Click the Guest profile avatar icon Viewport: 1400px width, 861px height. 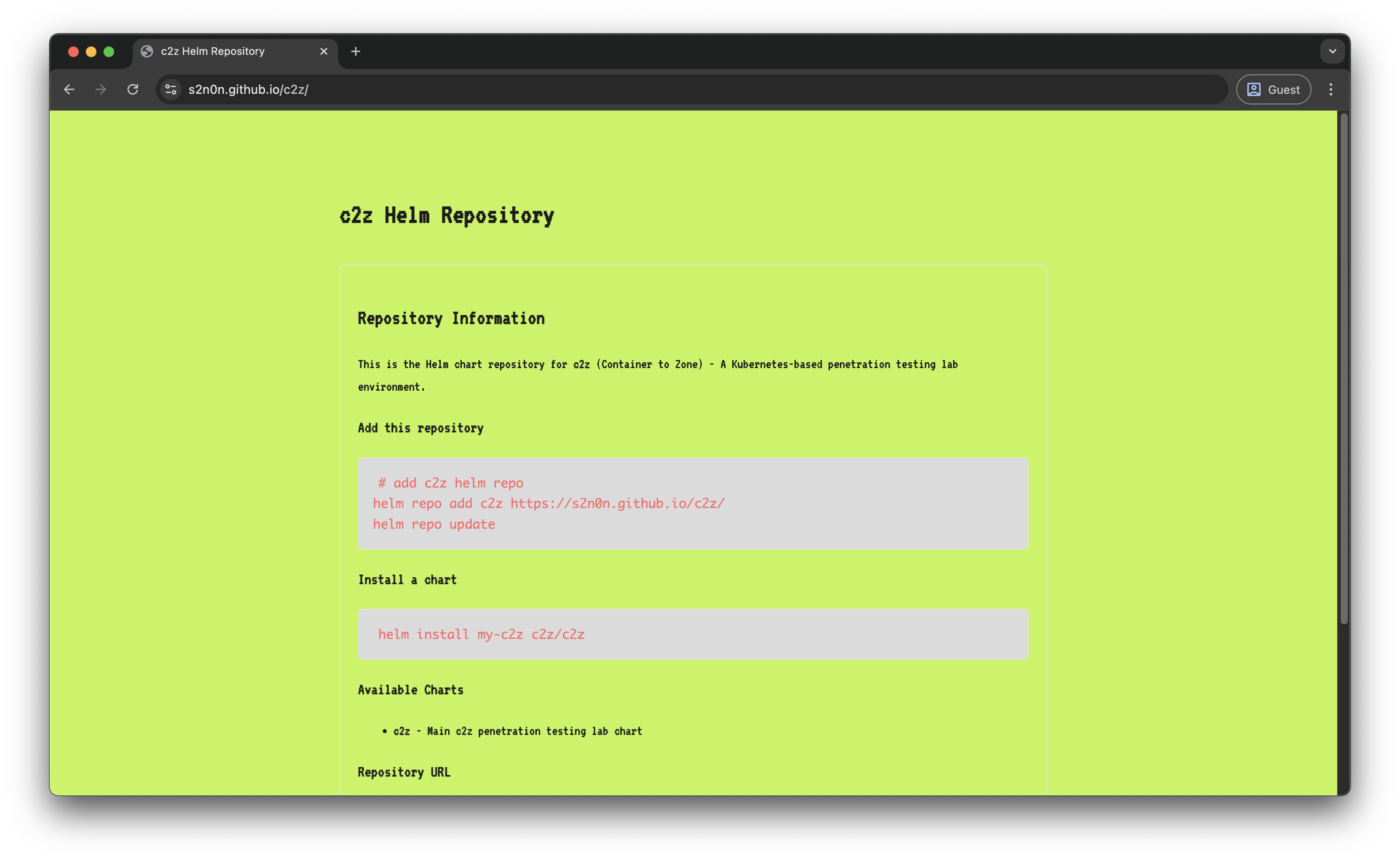click(x=1255, y=89)
